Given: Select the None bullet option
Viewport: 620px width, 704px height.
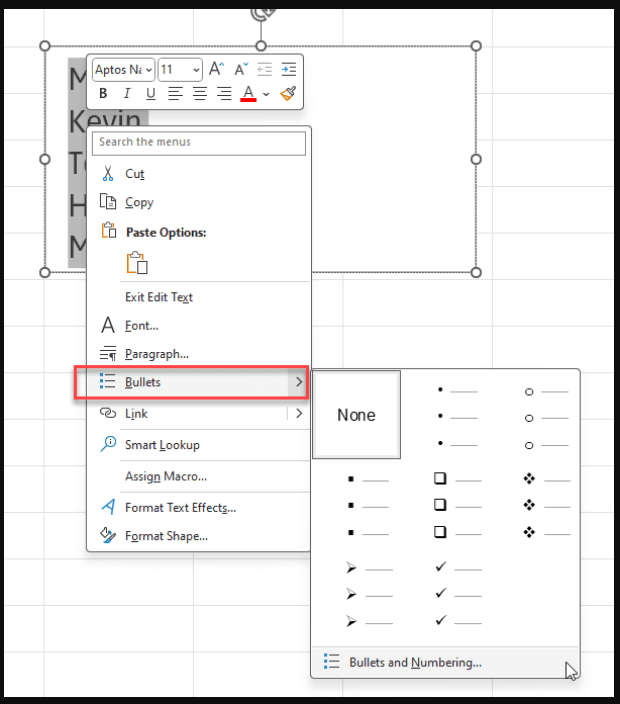Looking at the screenshot, I should [356, 415].
